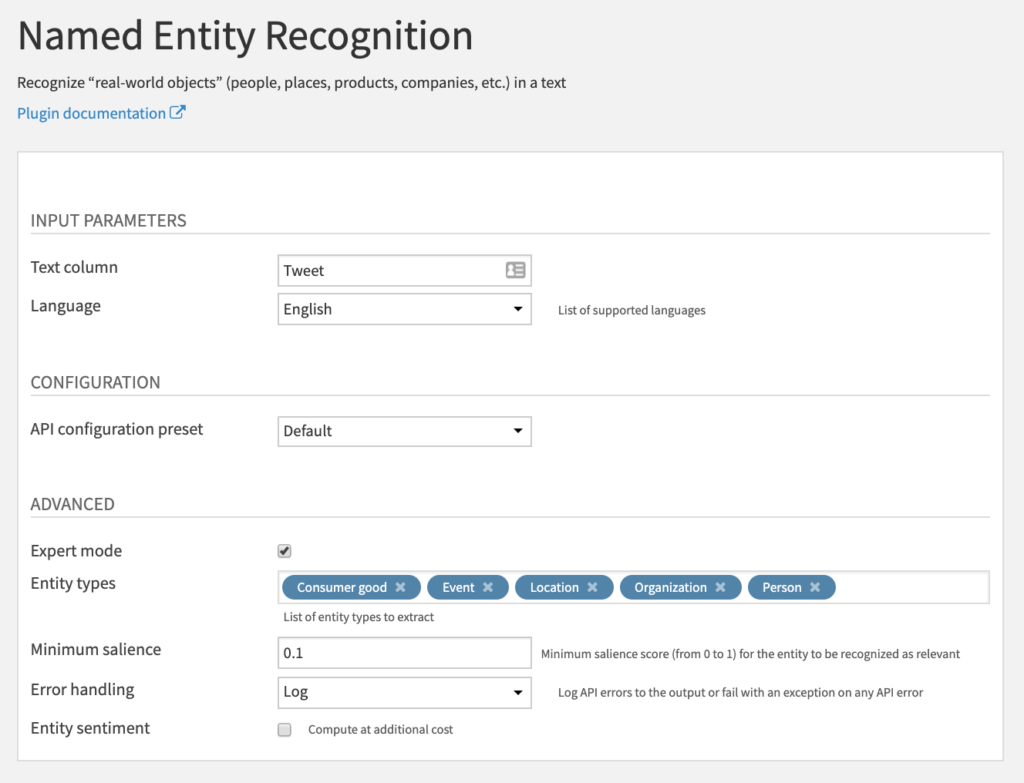Click the Named Entity Recognition heading
Viewport: 1024px width, 783px height.
tap(246, 36)
